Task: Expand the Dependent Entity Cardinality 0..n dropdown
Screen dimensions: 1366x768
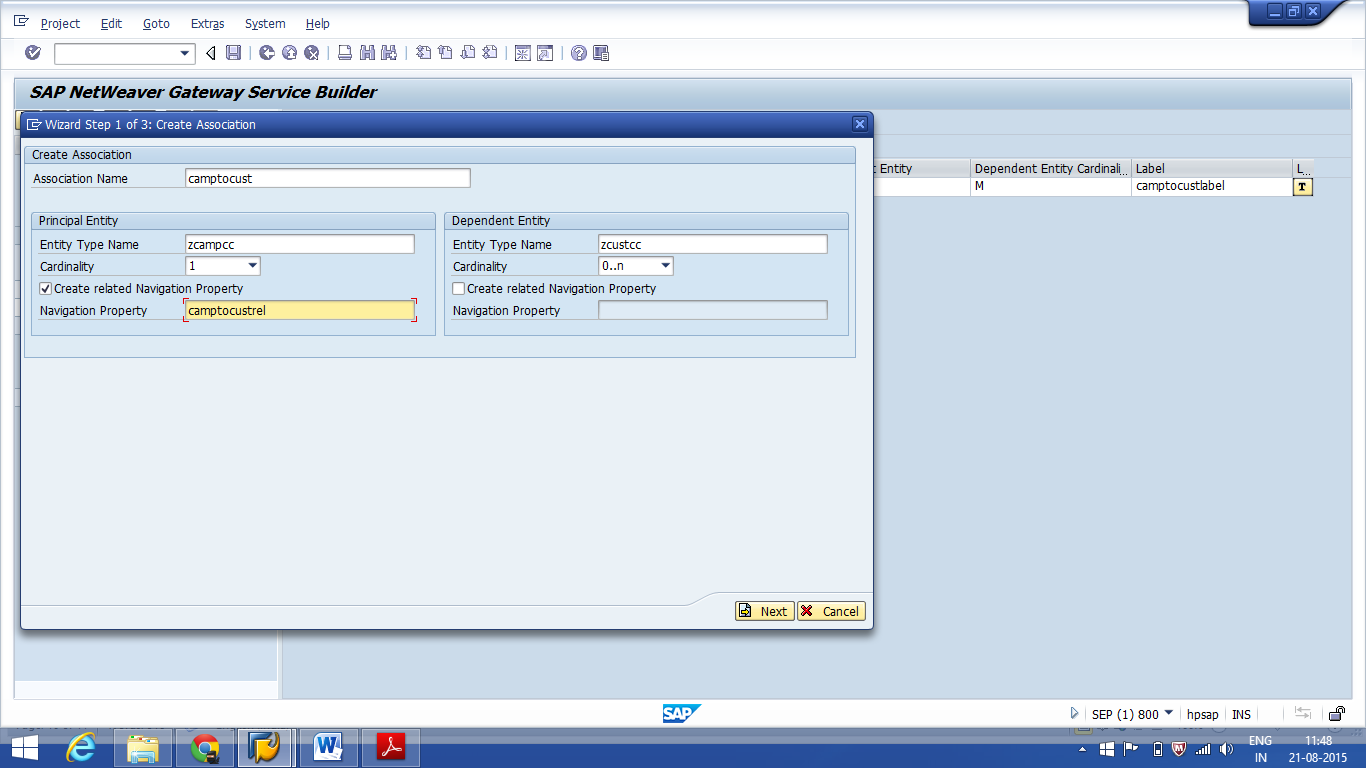Action: tap(666, 266)
